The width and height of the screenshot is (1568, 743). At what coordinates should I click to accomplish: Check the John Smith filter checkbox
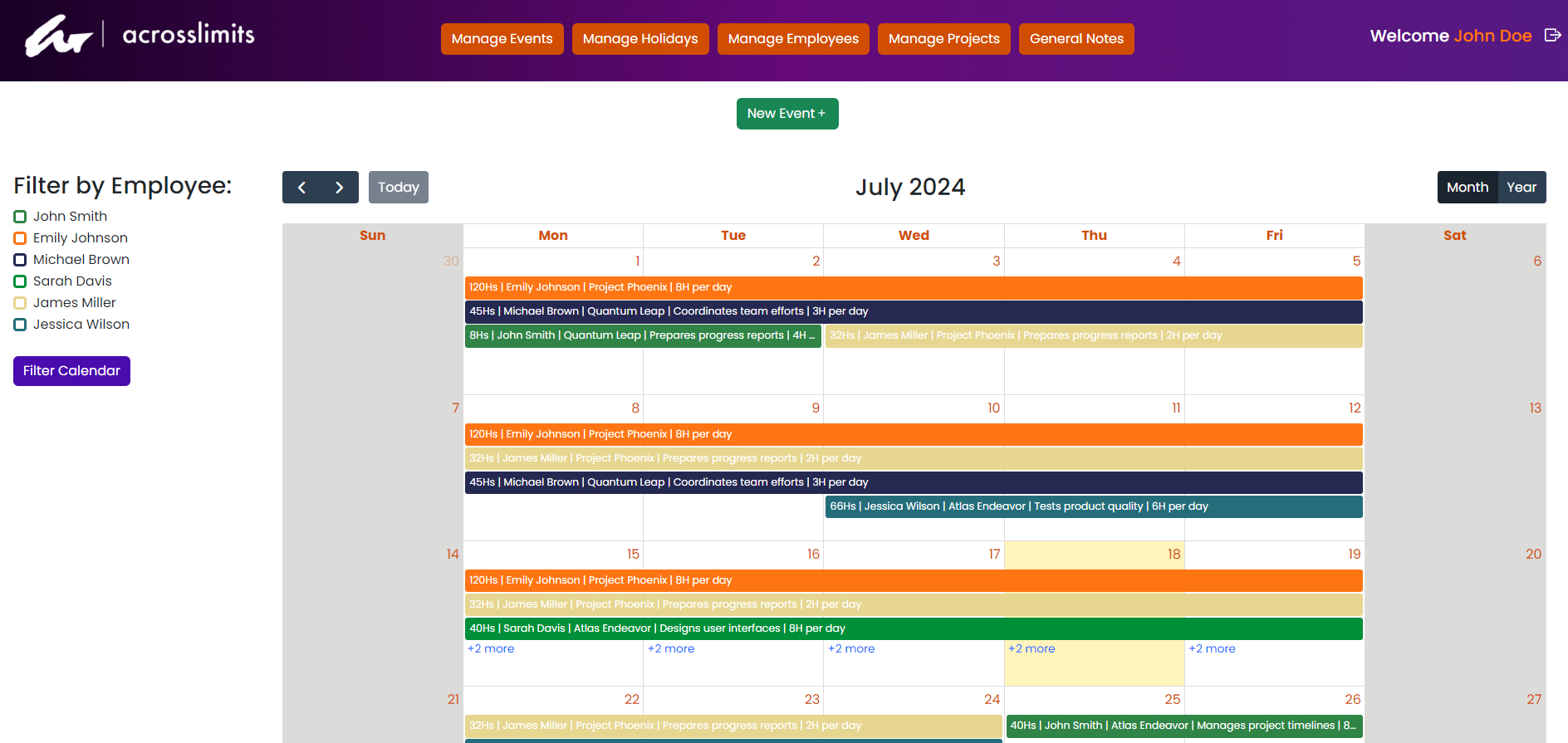pyautogui.click(x=20, y=217)
